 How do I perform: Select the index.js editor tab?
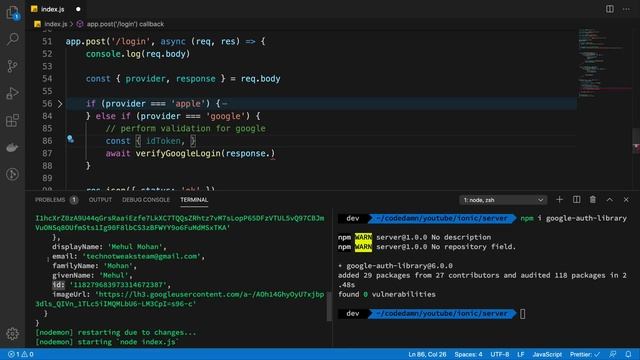click(53, 9)
